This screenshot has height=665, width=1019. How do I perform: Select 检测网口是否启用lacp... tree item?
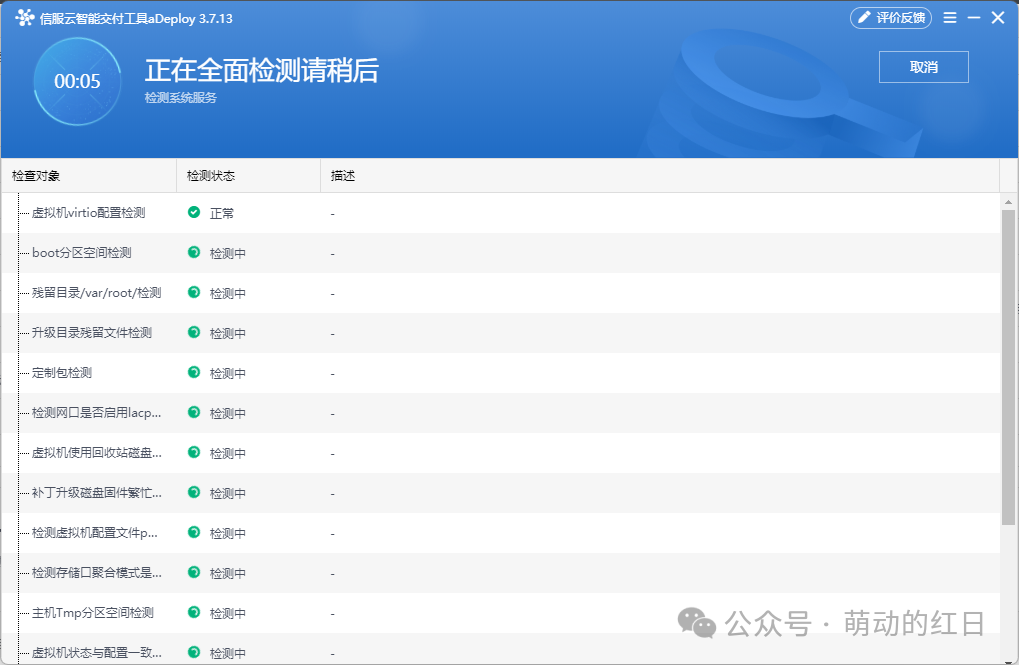[x=96, y=412]
